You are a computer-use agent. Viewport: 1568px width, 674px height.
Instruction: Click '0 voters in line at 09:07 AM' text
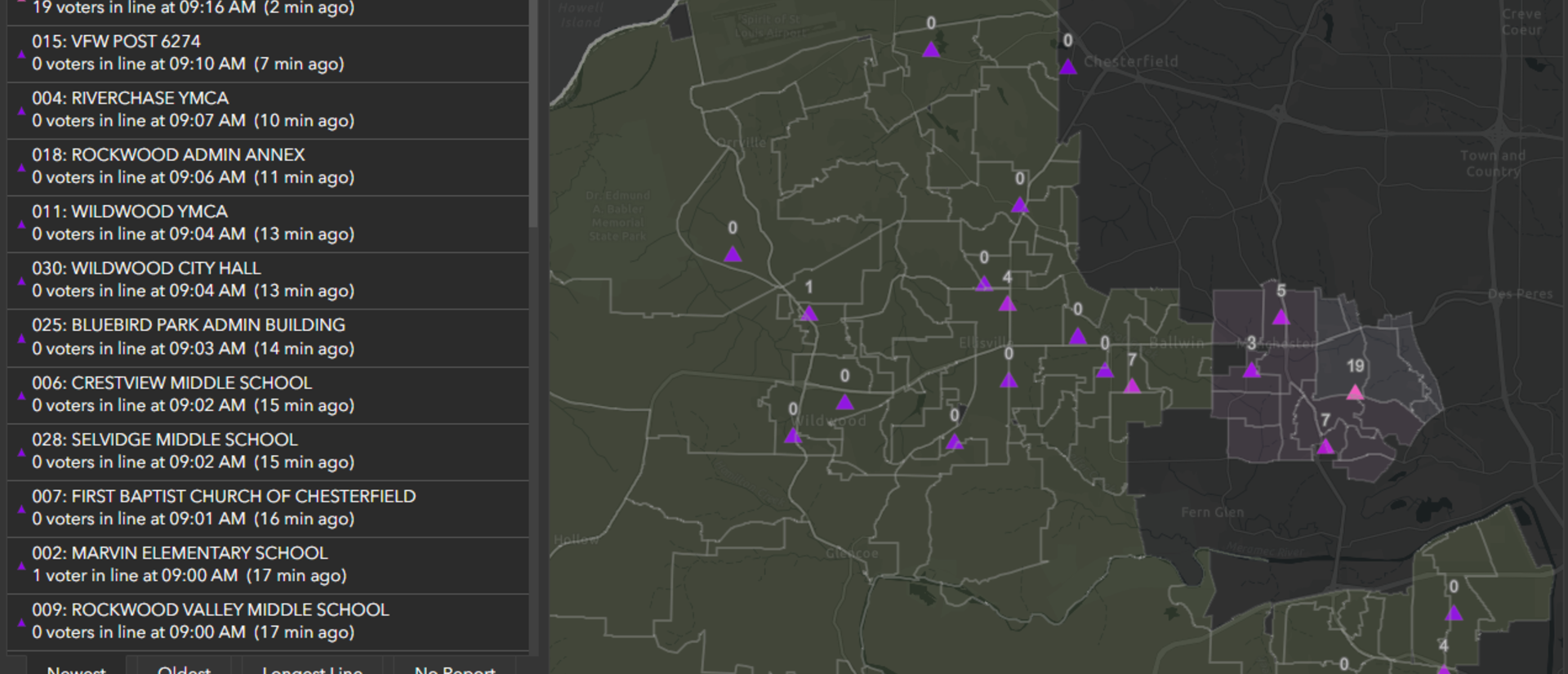(x=139, y=120)
